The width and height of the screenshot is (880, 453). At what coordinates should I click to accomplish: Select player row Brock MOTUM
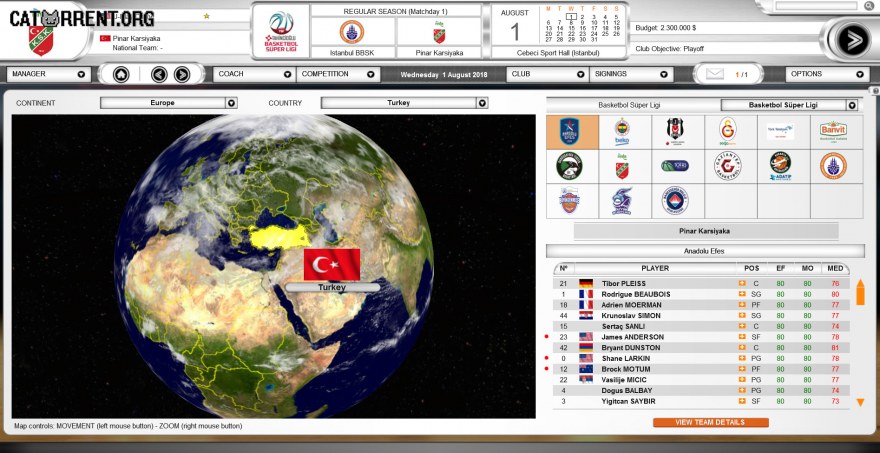[701, 369]
